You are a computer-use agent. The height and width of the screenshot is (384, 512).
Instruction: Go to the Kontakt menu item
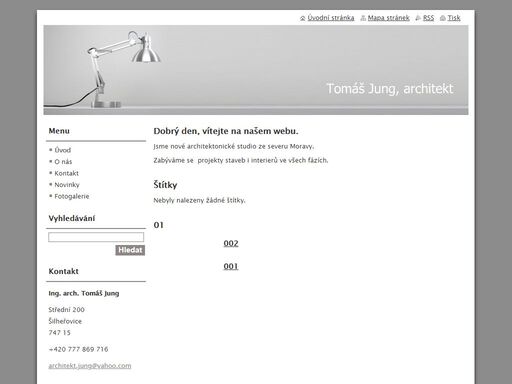[67, 173]
